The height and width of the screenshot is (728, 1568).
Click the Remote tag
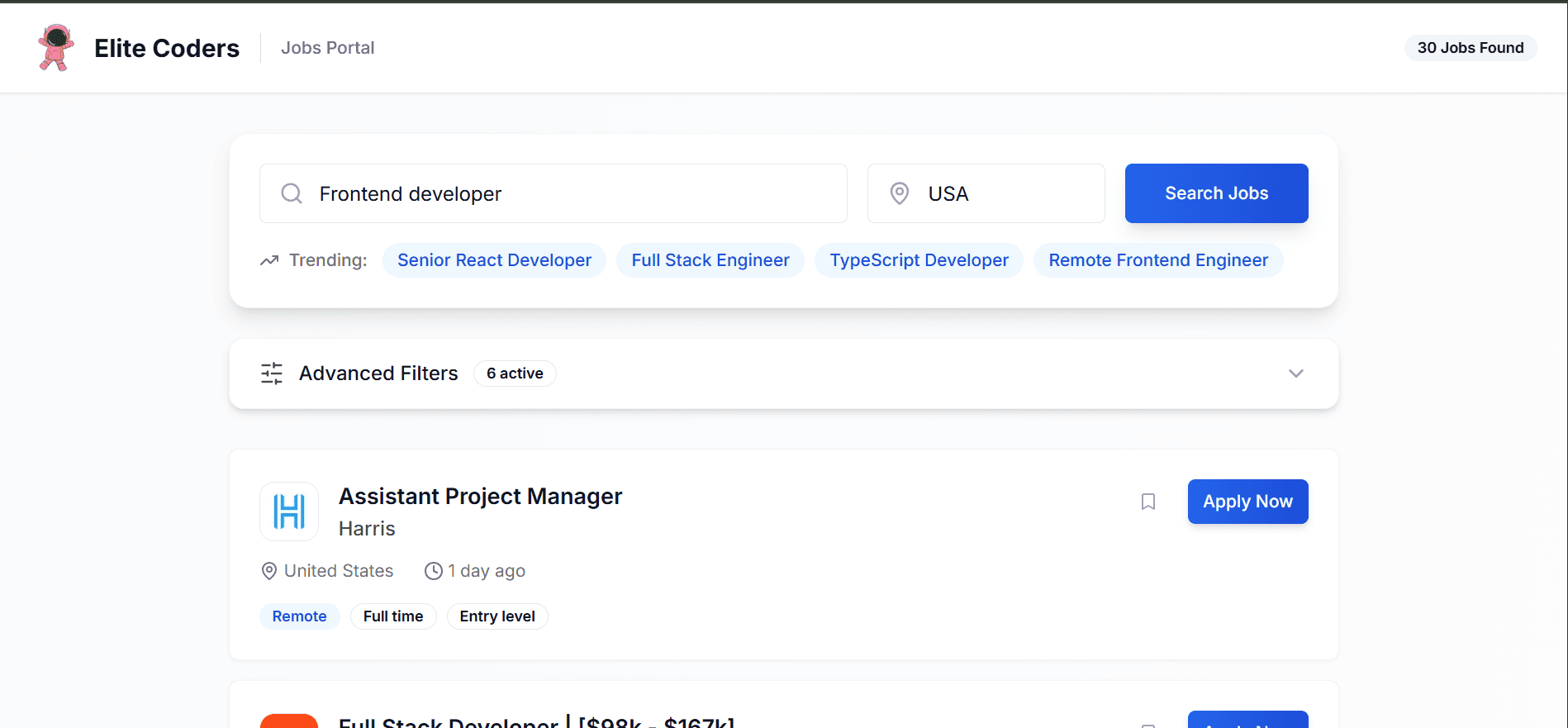pyautogui.click(x=299, y=616)
